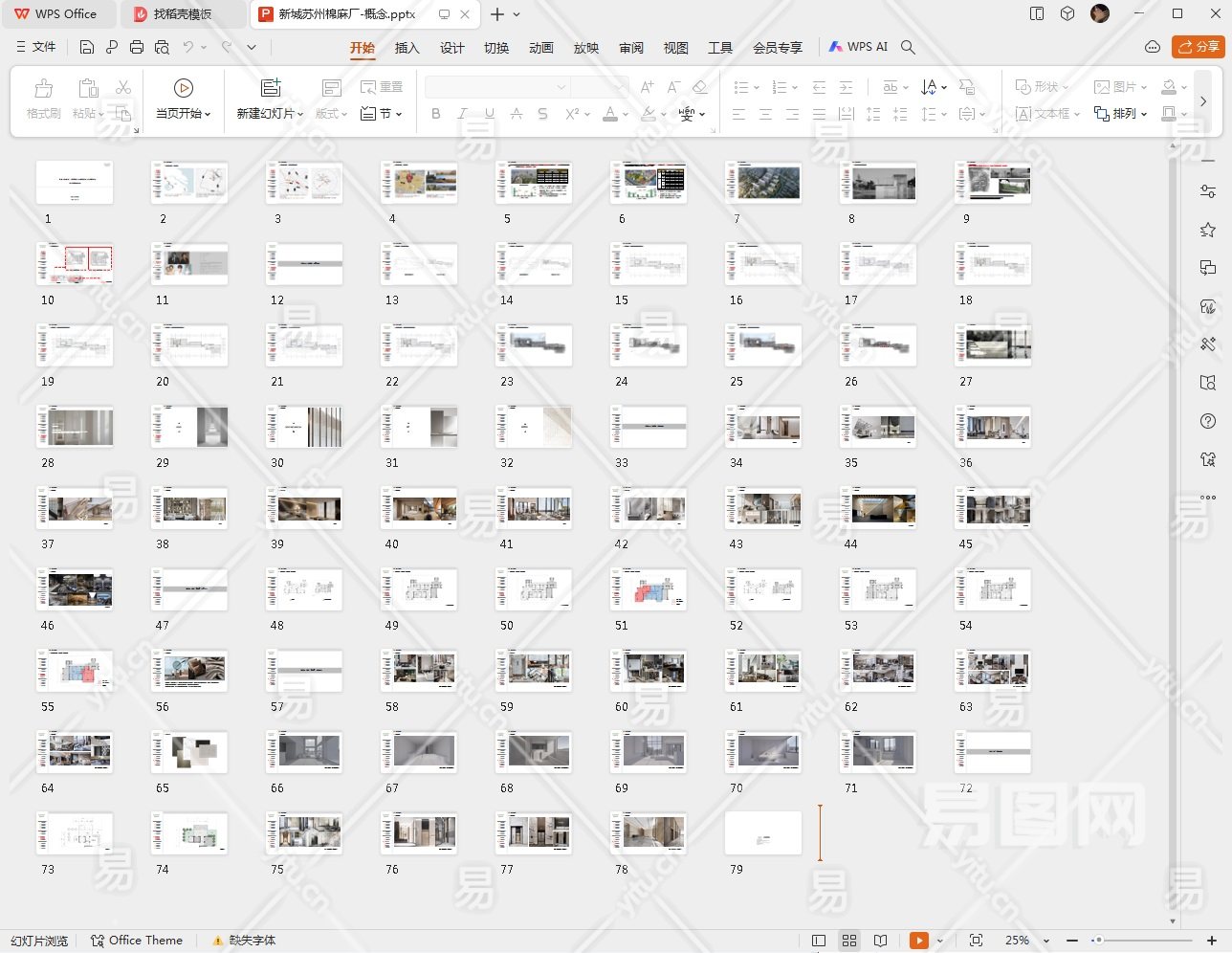
Task: Toggle reading view book icon
Action: coord(881,941)
